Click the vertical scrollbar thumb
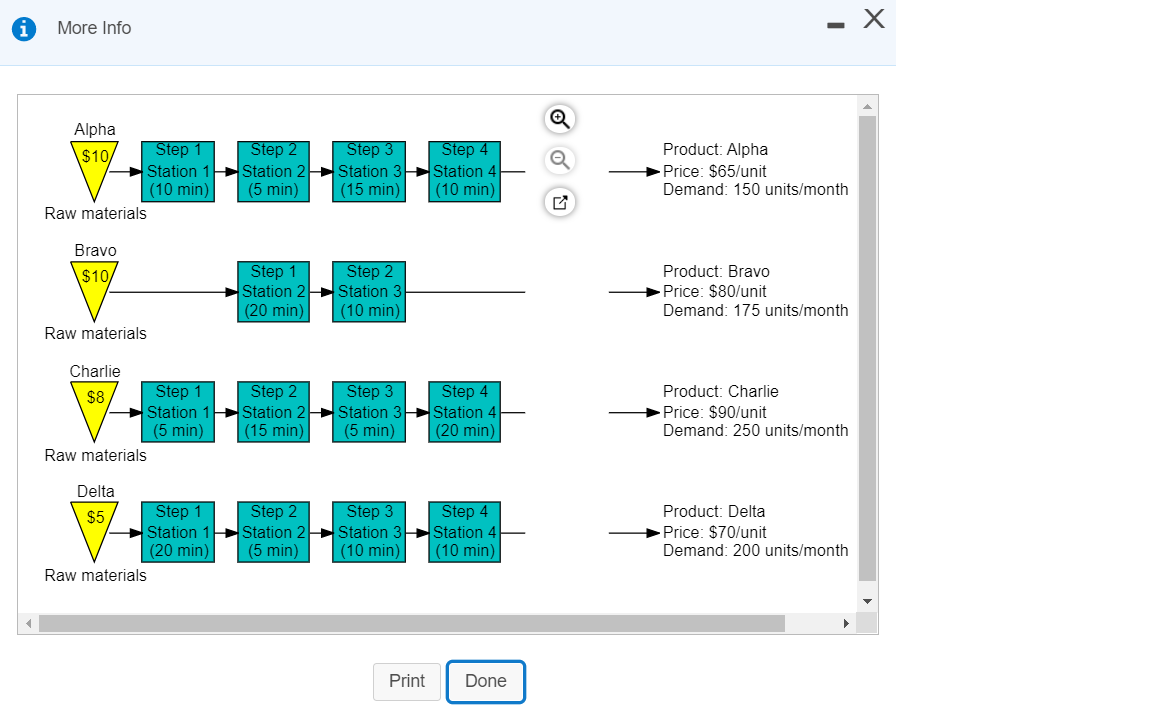Screen dimensions: 1152x716 [x=867, y=348]
